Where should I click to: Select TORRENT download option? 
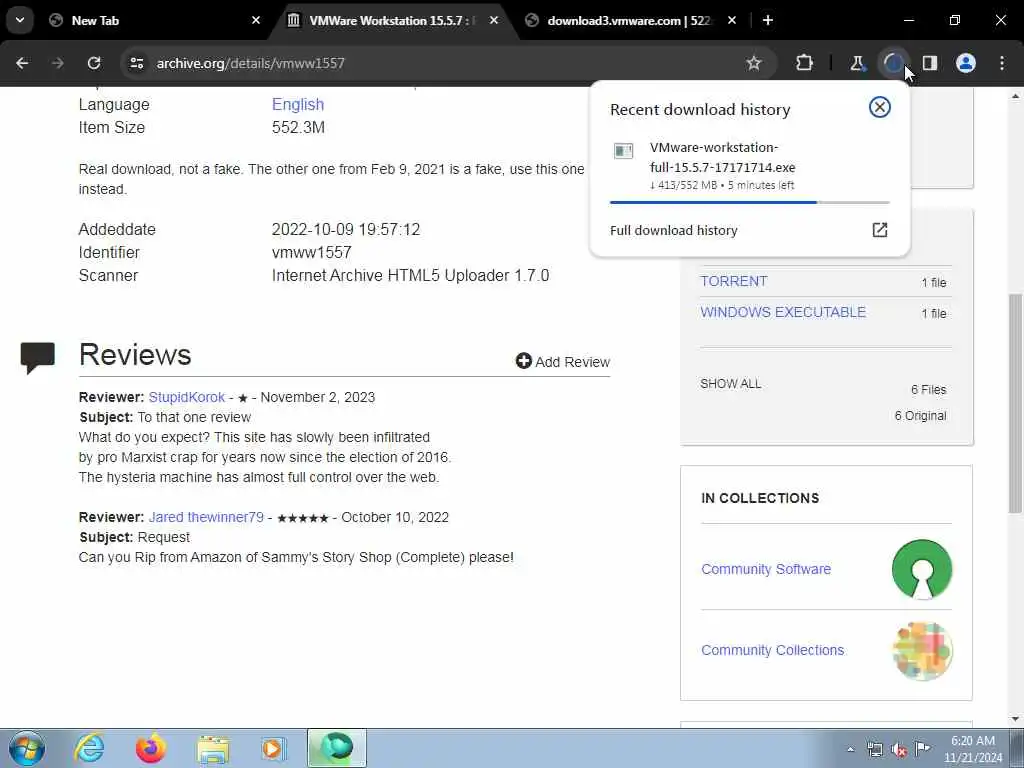pos(734,281)
